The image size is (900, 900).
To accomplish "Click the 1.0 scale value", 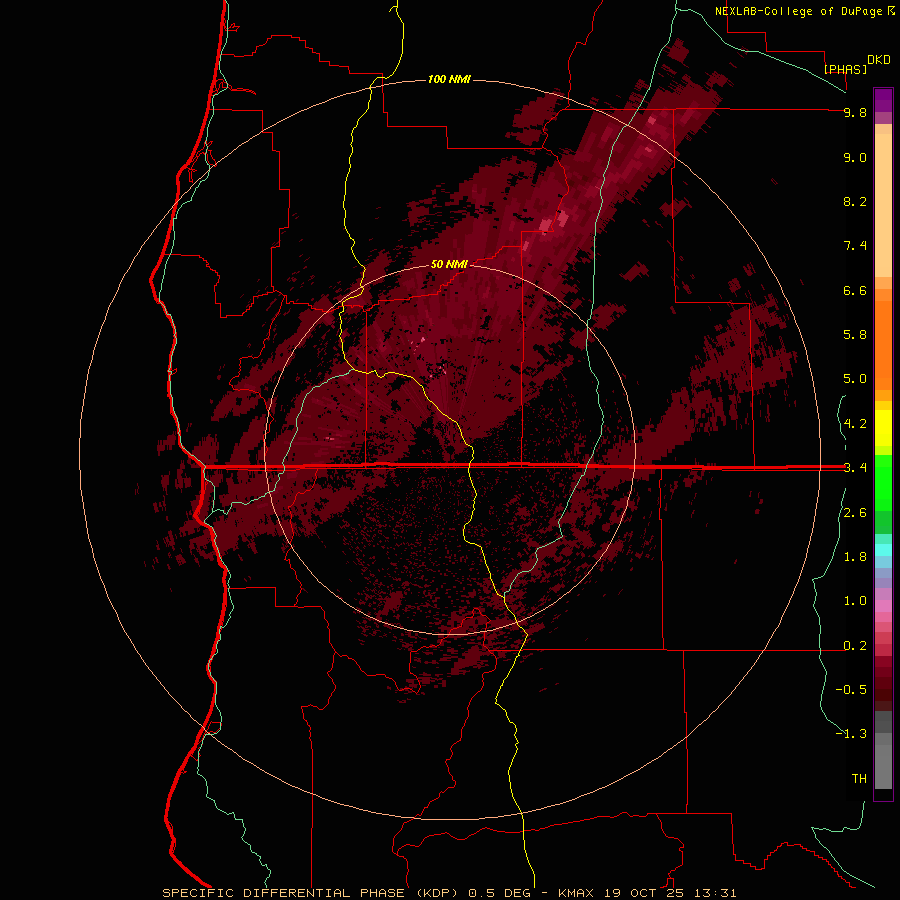I will click(855, 601).
